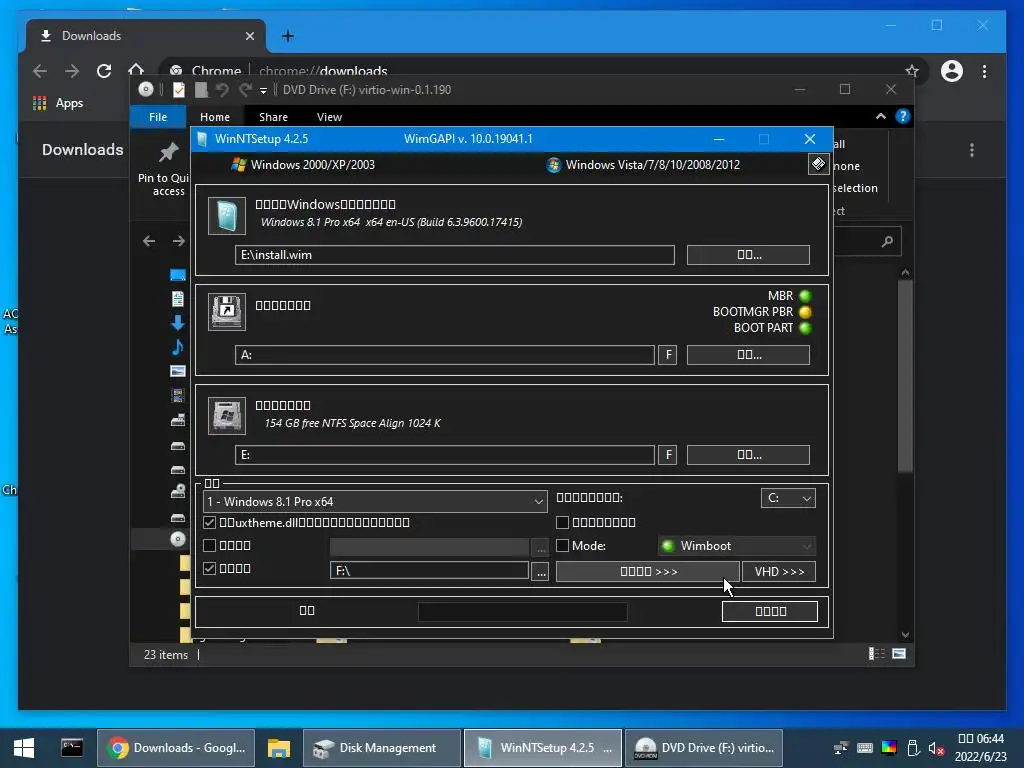Screen dimensions: 1024x768
Task: Collapse the Explorer ribbon with chevron
Action: point(881,116)
